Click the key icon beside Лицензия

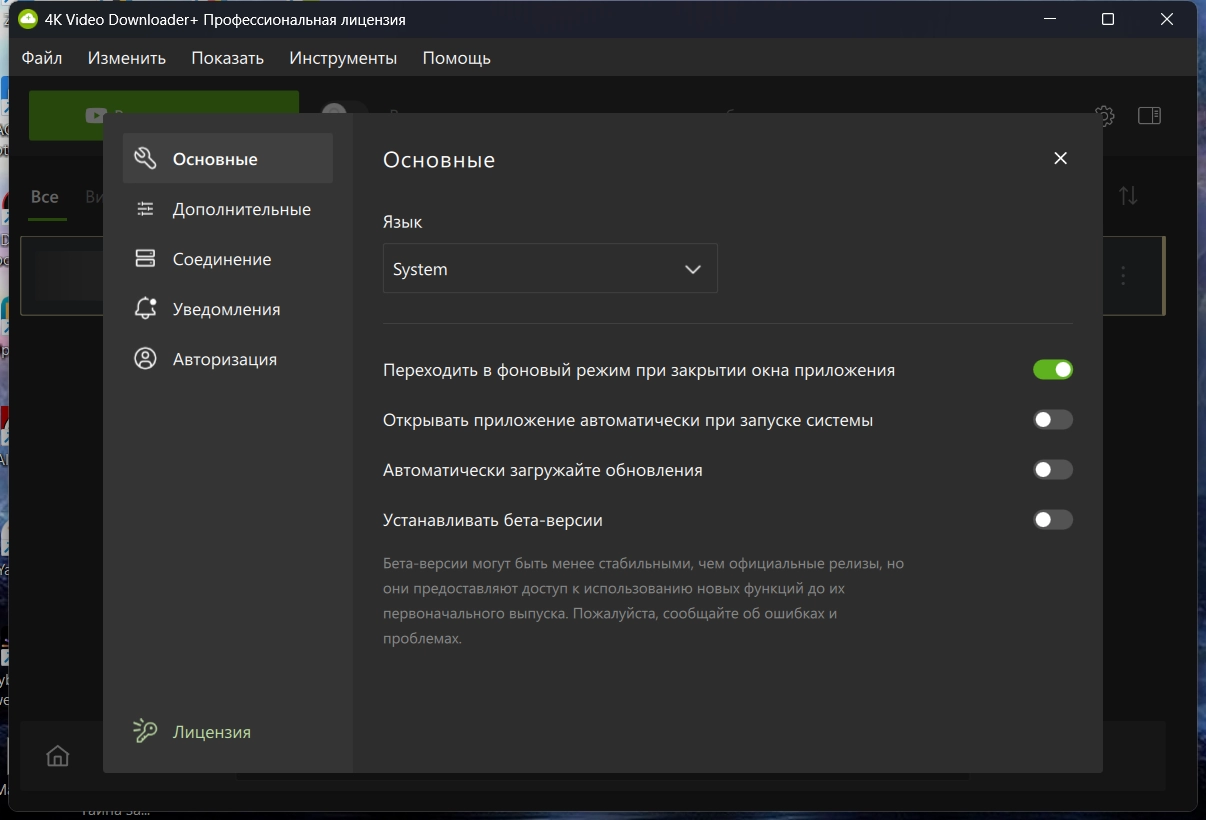click(x=145, y=732)
